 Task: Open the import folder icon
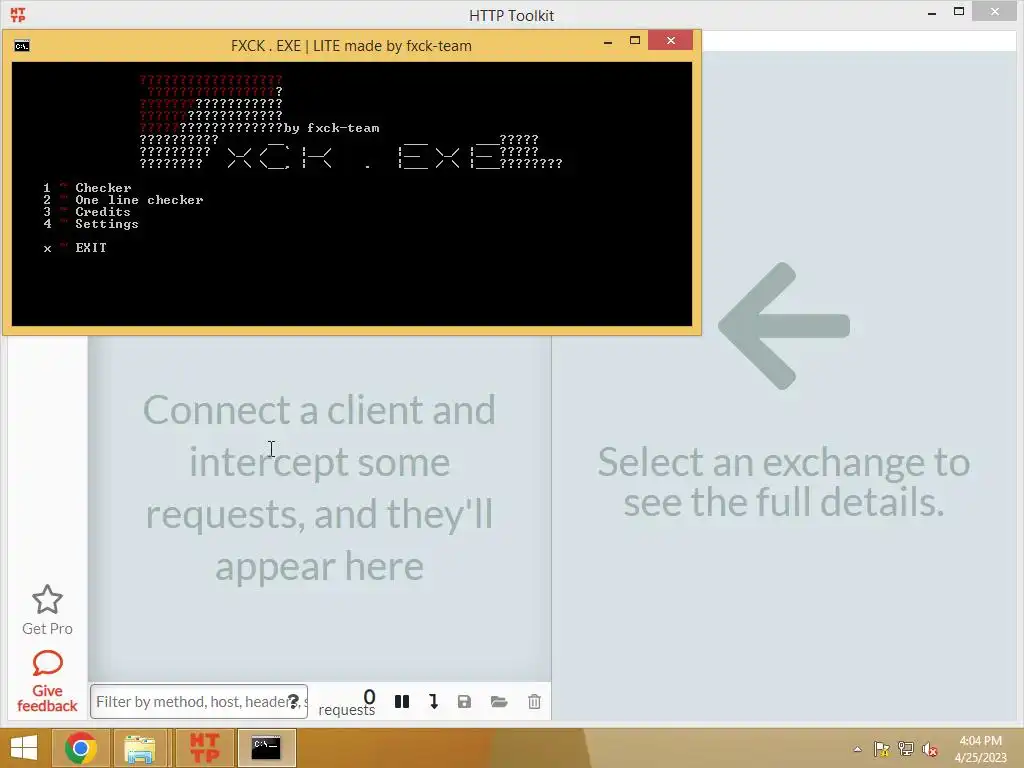pos(499,701)
